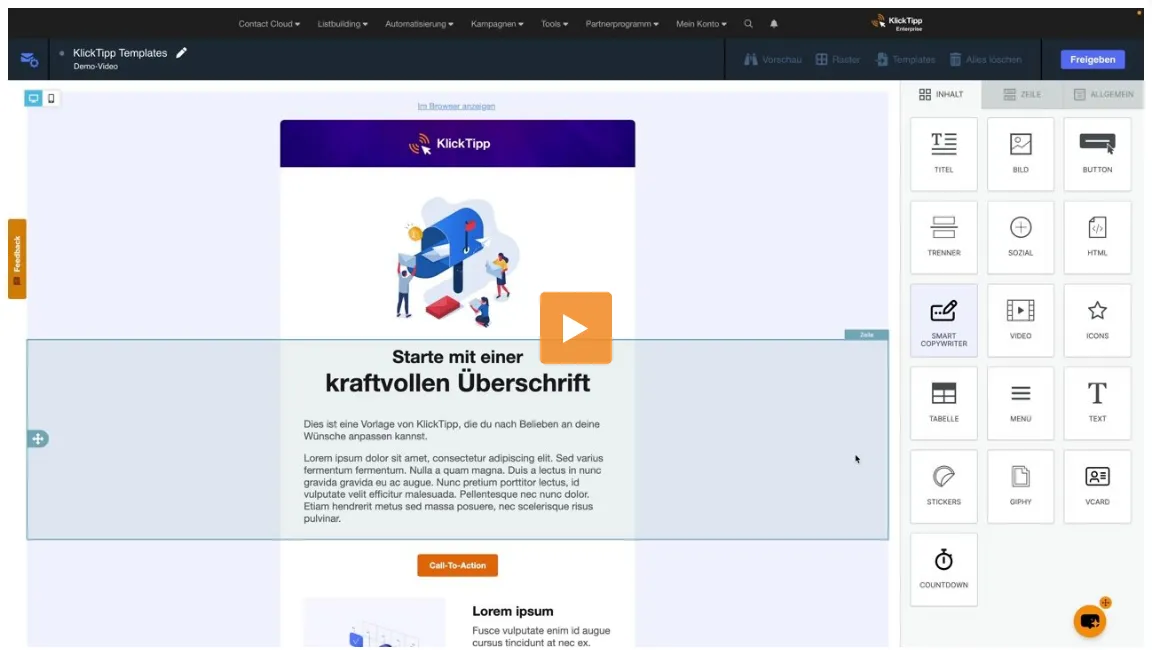Switch to the Allgemein tab
This screenshot has width=1152, height=650.
1103,95
